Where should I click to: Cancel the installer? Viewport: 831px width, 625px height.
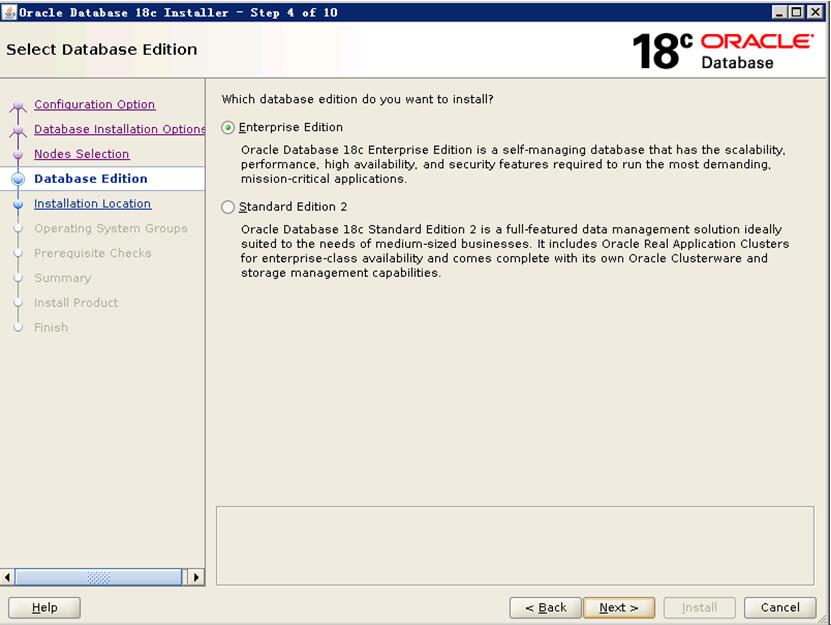point(780,608)
